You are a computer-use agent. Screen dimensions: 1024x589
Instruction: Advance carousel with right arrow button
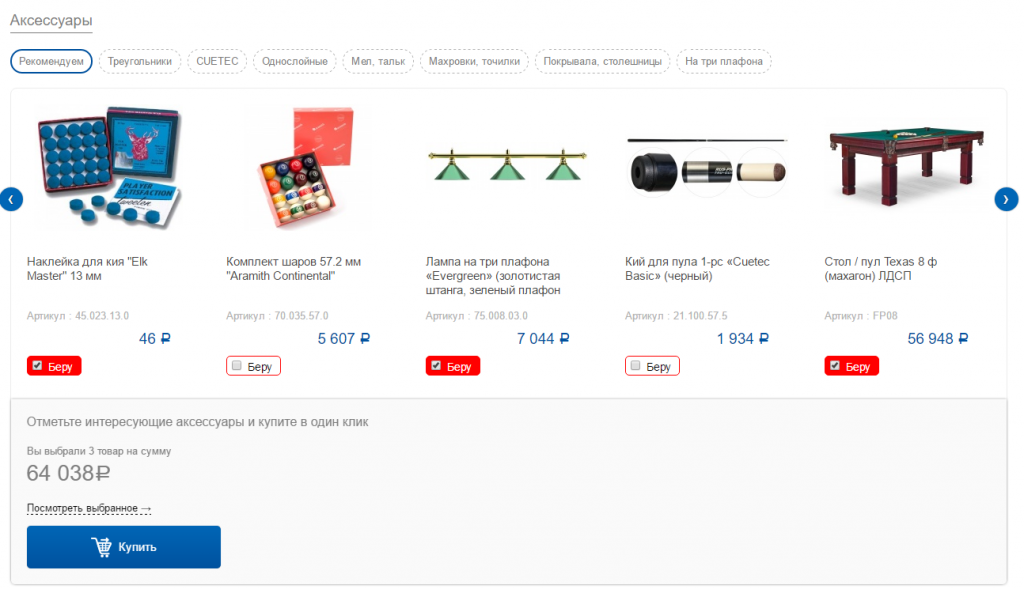[x=1006, y=199]
